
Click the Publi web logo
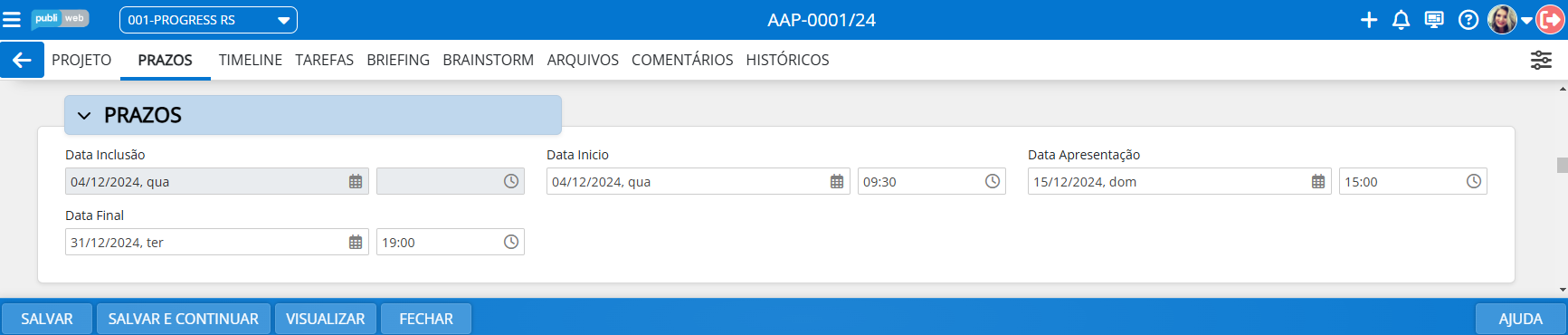tap(60, 19)
